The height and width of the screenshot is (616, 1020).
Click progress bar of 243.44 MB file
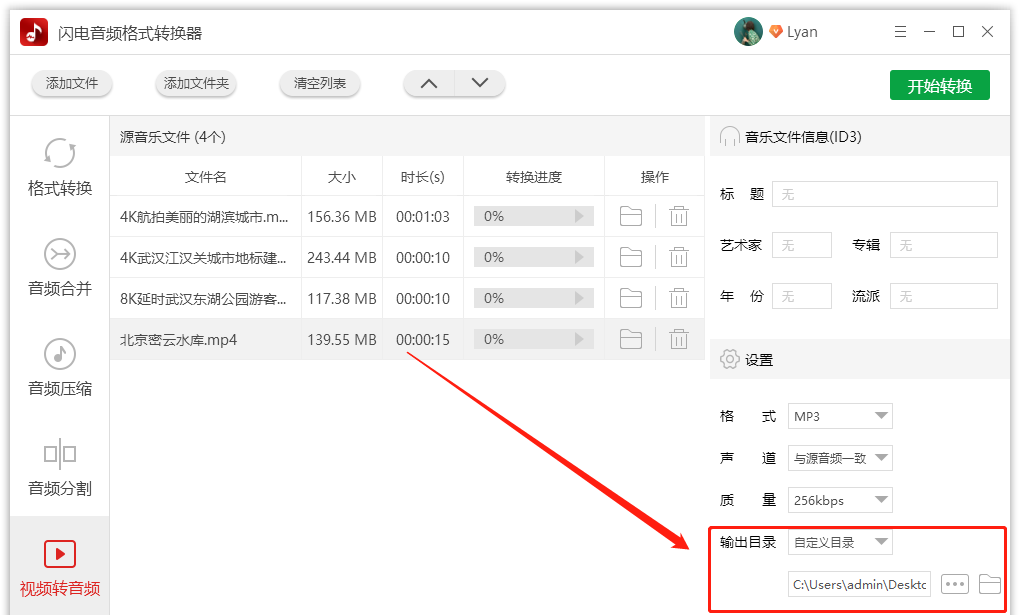(x=533, y=257)
